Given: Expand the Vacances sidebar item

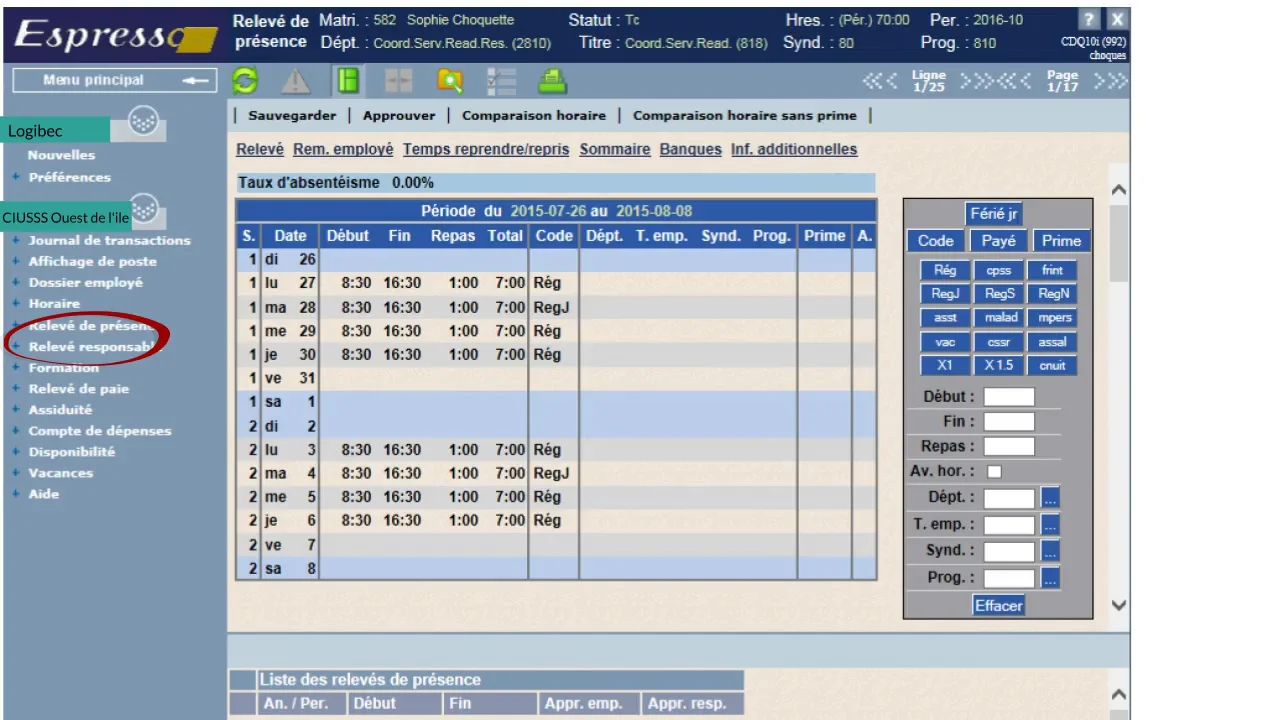Looking at the screenshot, I should (60, 474).
